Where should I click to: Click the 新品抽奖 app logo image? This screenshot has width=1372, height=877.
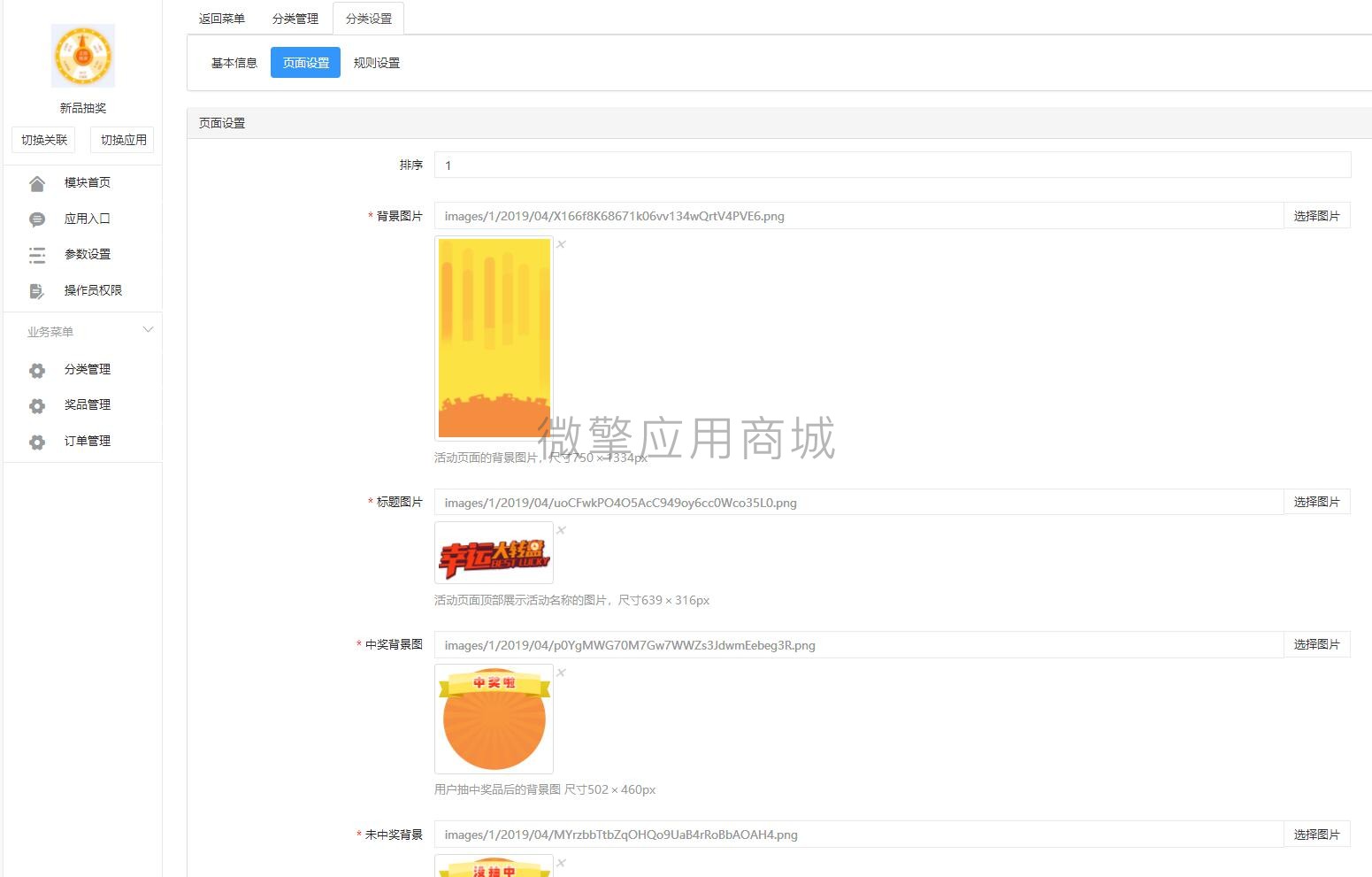(x=83, y=56)
